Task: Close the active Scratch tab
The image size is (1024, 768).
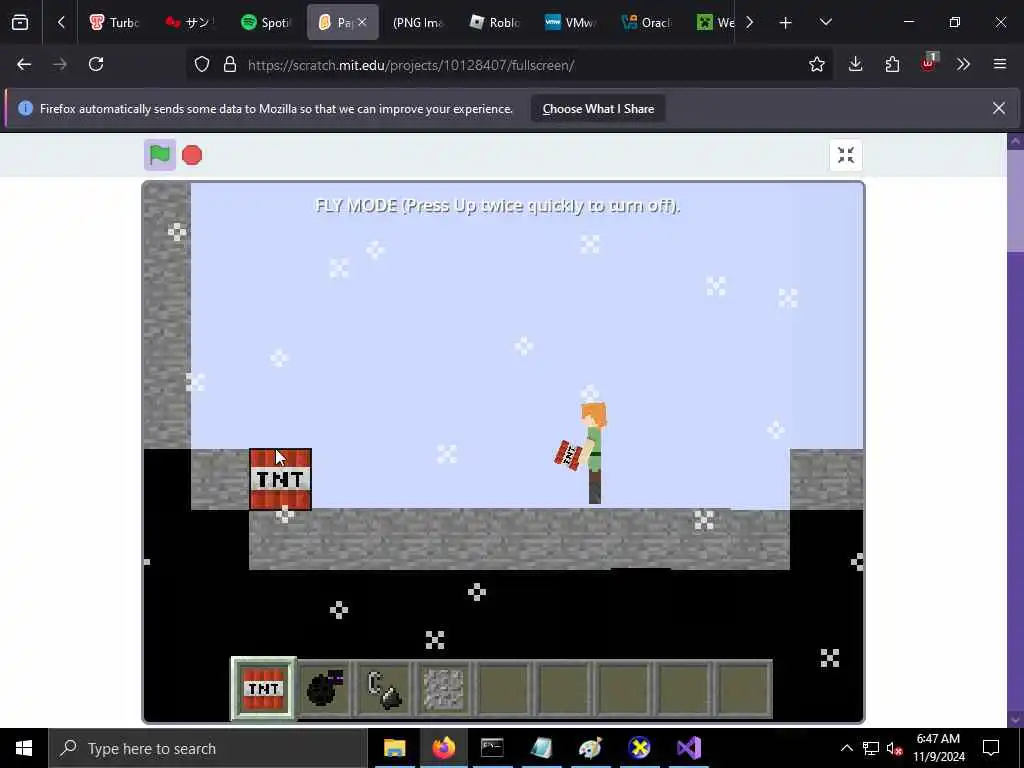Action: coord(362,22)
